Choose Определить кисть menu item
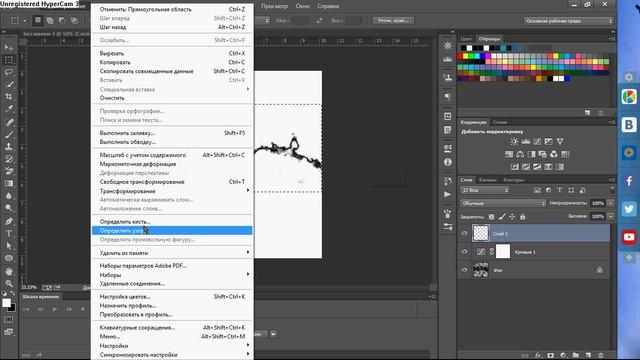The image size is (640, 360). (172, 221)
